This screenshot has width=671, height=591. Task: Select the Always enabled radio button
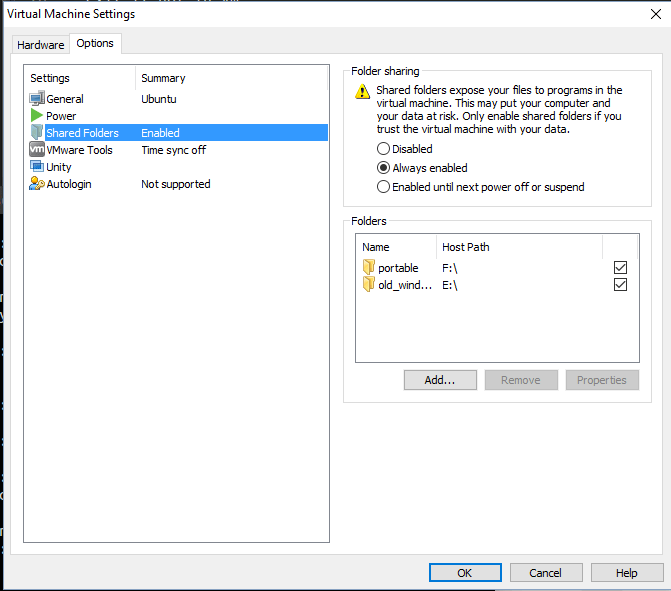pyautogui.click(x=383, y=168)
